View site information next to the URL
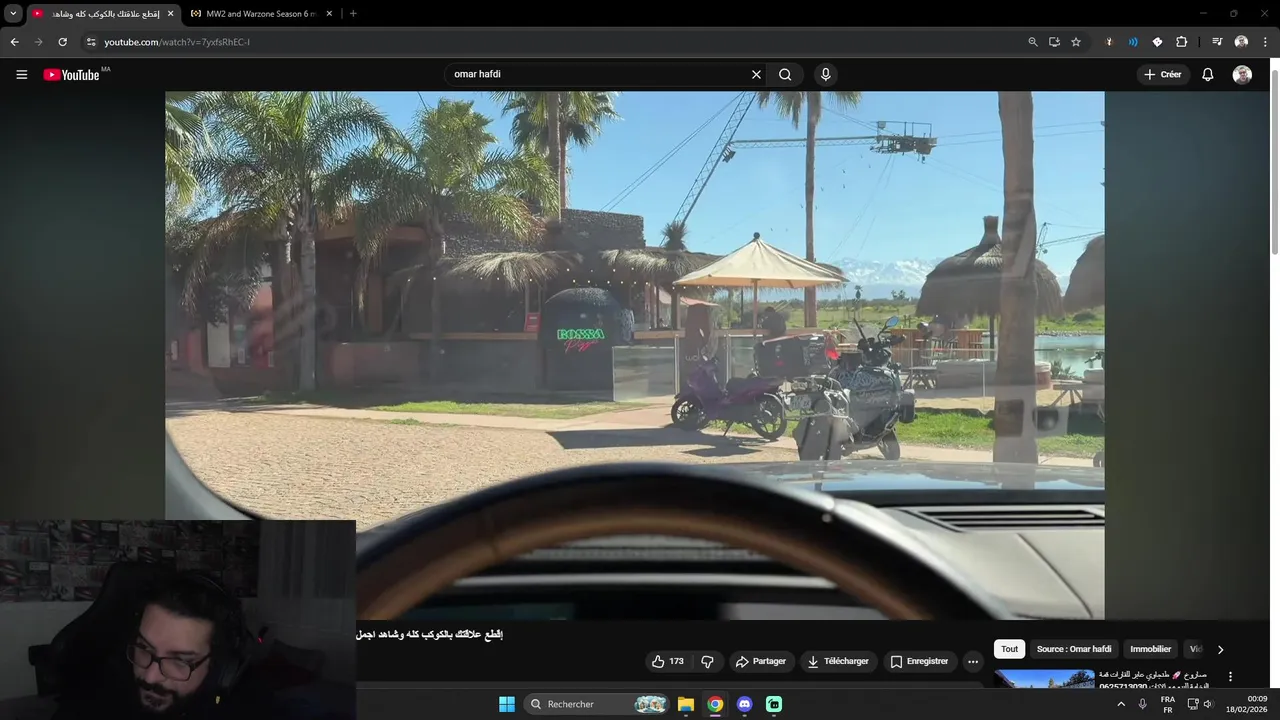The width and height of the screenshot is (1280, 720). click(x=91, y=42)
